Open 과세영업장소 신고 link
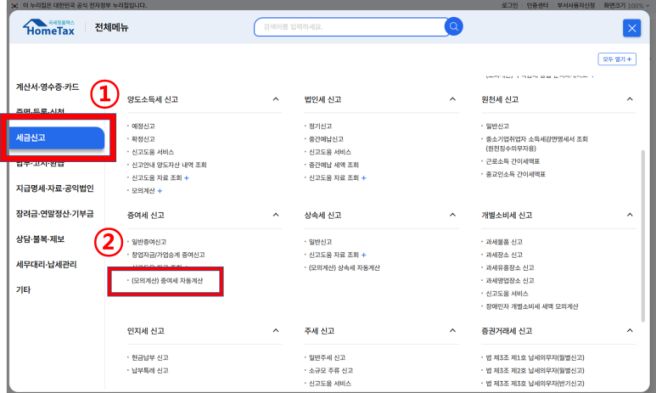The width and height of the screenshot is (656, 393). tap(510, 281)
